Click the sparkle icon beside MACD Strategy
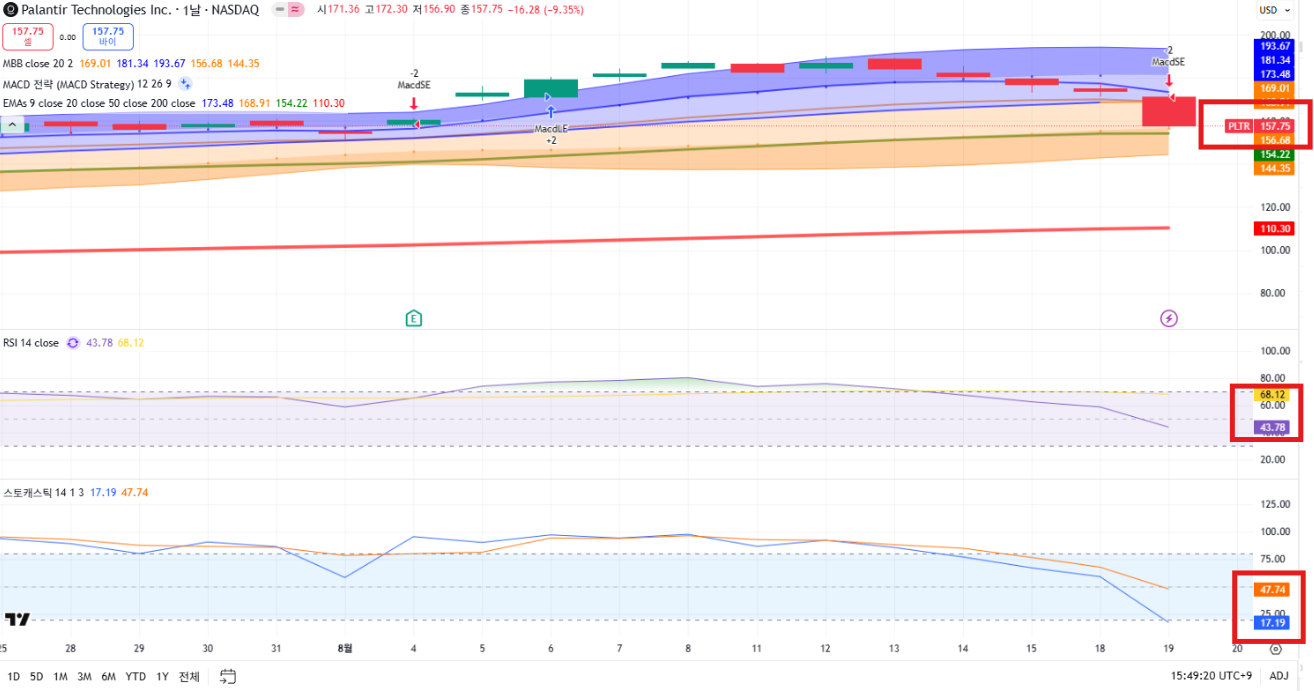Viewport: 1314px width, 691px height. coord(185,84)
